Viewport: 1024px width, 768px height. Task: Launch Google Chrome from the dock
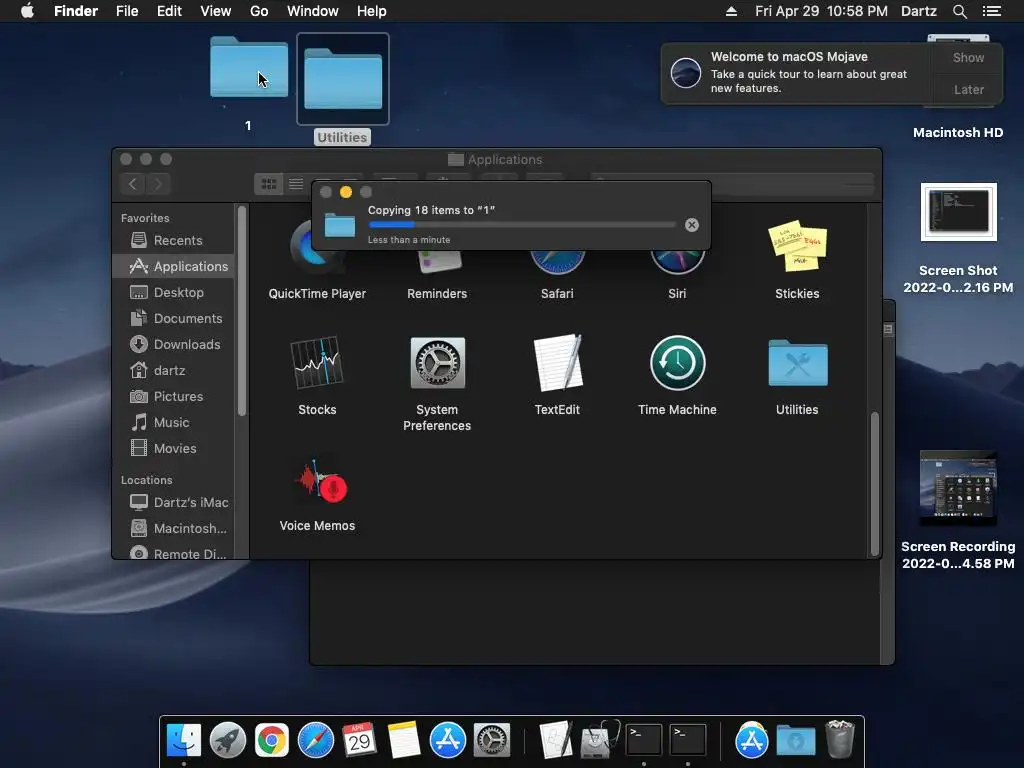[272, 740]
